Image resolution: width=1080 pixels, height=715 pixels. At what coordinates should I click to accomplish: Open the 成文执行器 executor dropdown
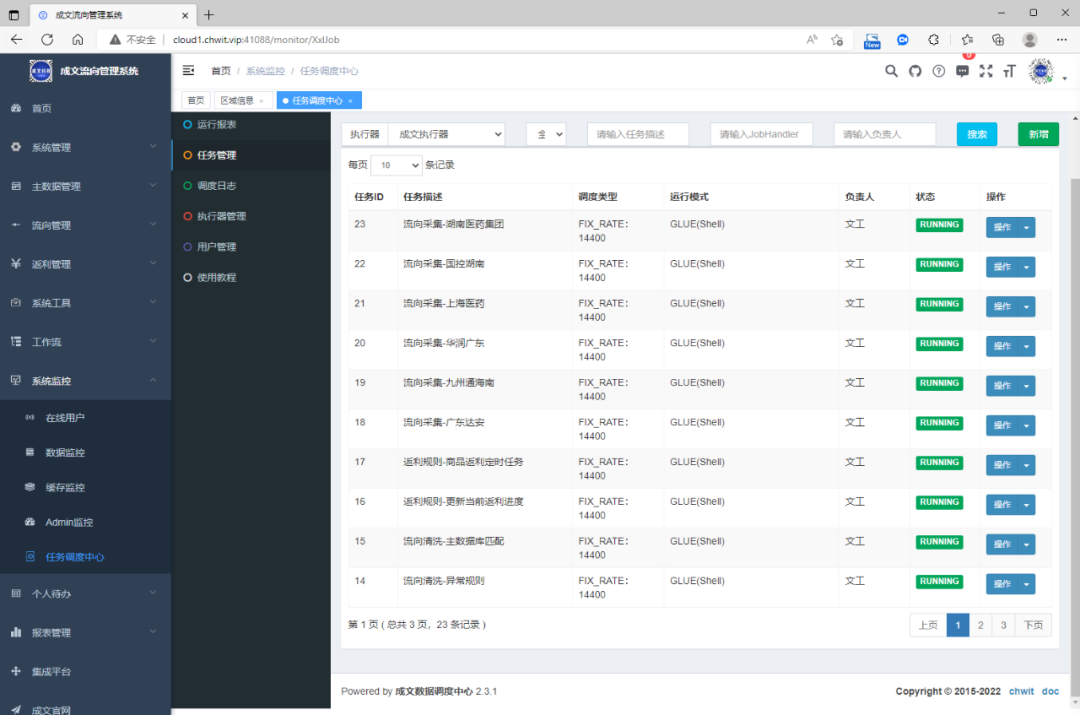(x=446, y=134)
